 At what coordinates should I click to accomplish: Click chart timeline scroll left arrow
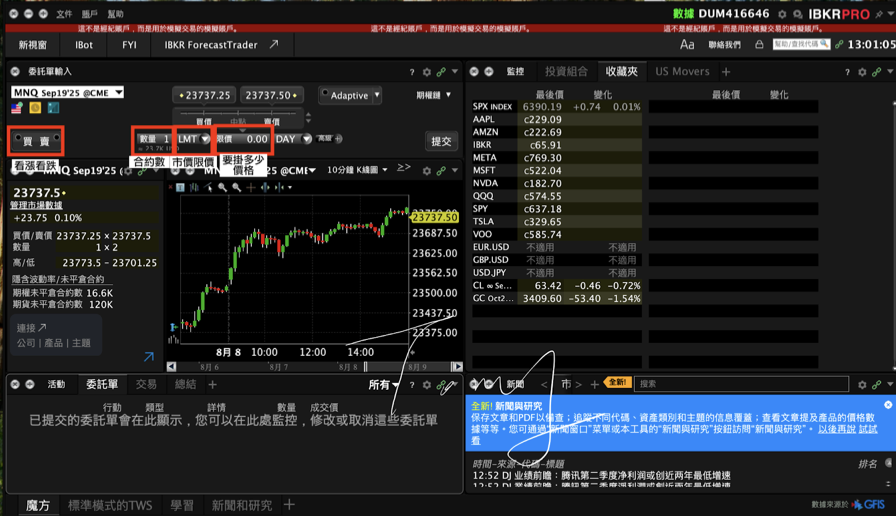[x=171, y=366]
